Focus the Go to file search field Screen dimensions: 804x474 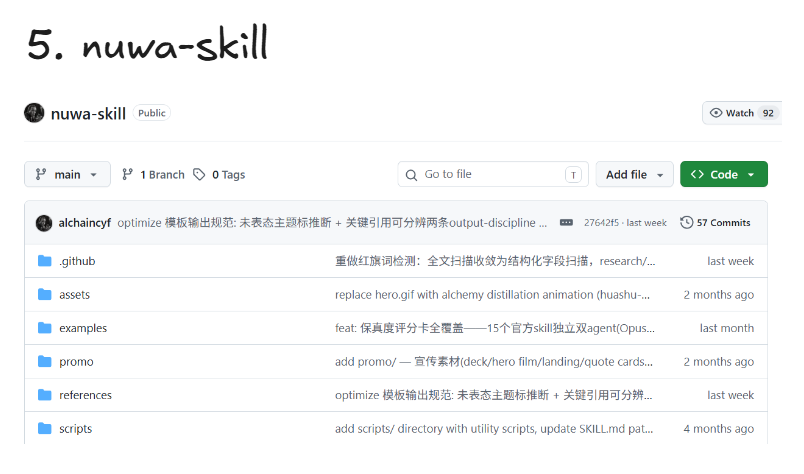coord(493,174)
